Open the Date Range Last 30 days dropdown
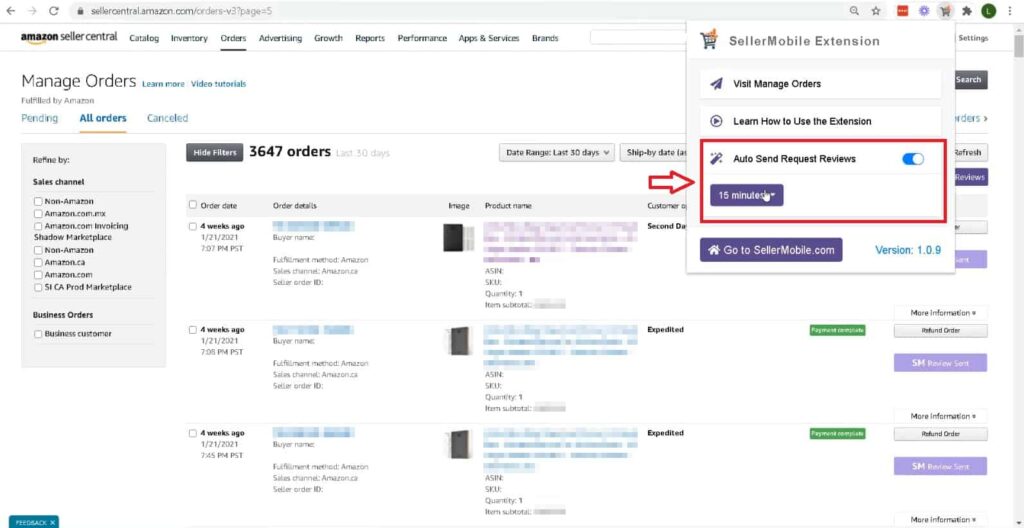The image size is (1024, 528). tap(558, 152)
